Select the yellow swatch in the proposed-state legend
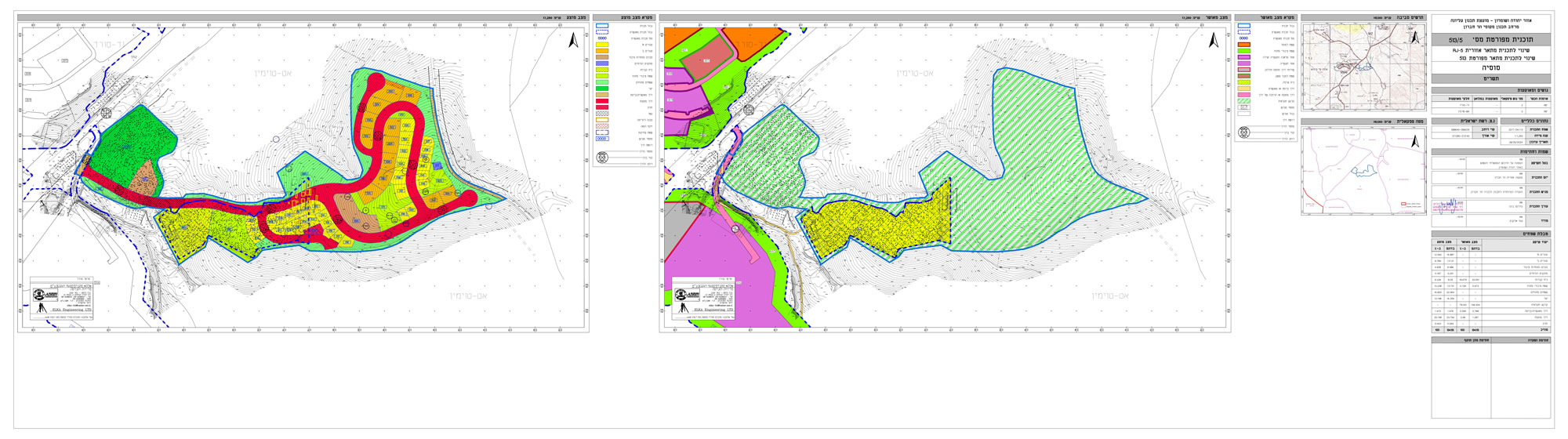This screenshot has width=1568, height=439. point(602,45)
